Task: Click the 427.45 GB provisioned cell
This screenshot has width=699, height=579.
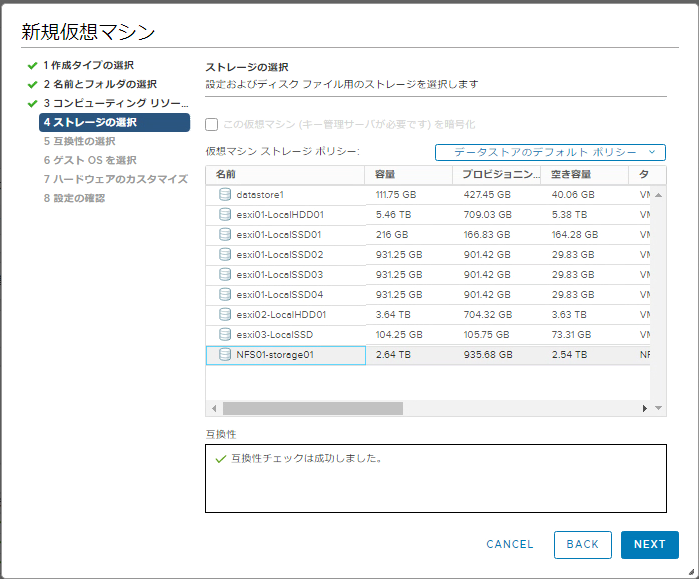Action: tap(487, 195)
